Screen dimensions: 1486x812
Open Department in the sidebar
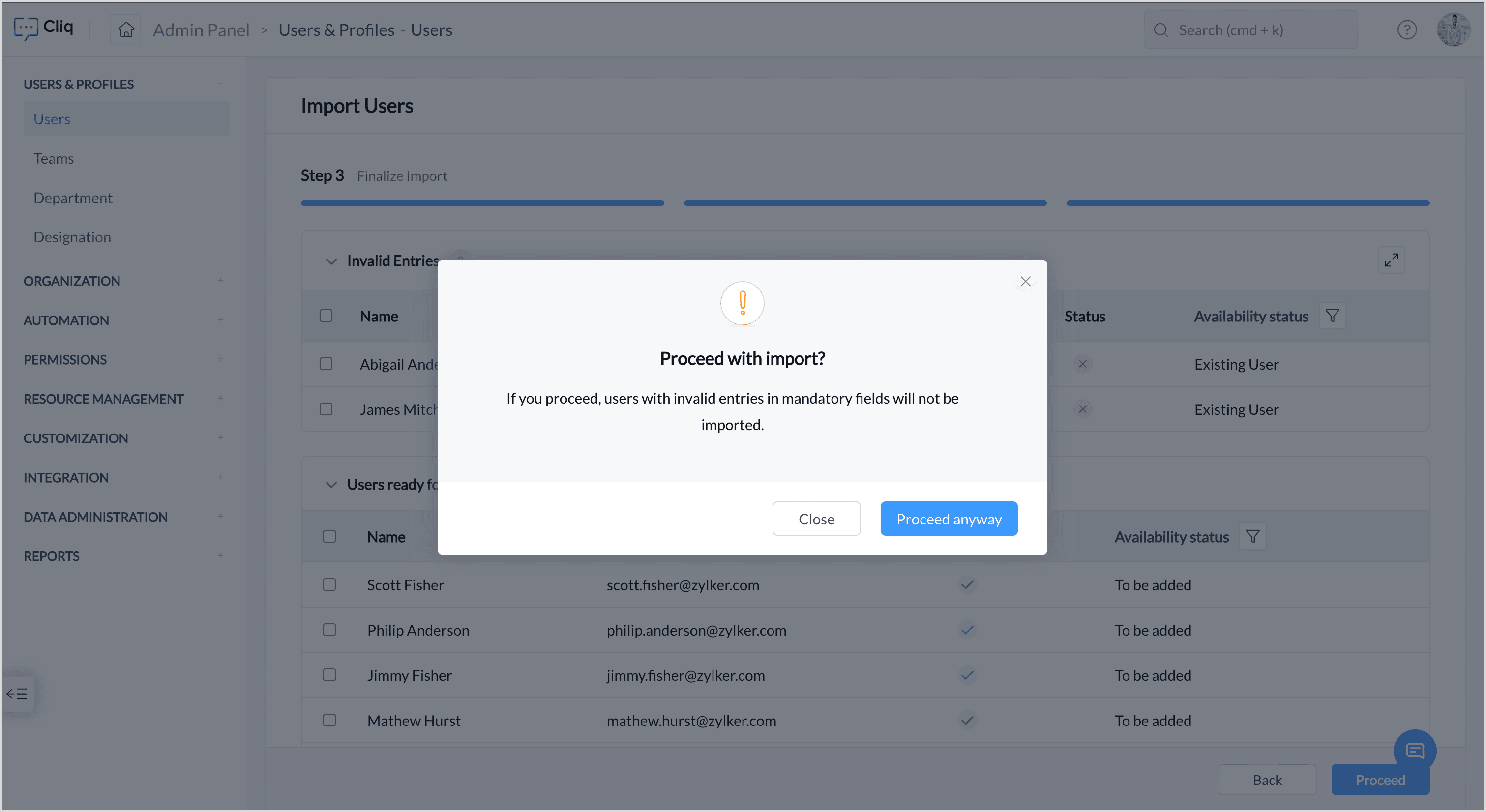[x=73, y=198]
